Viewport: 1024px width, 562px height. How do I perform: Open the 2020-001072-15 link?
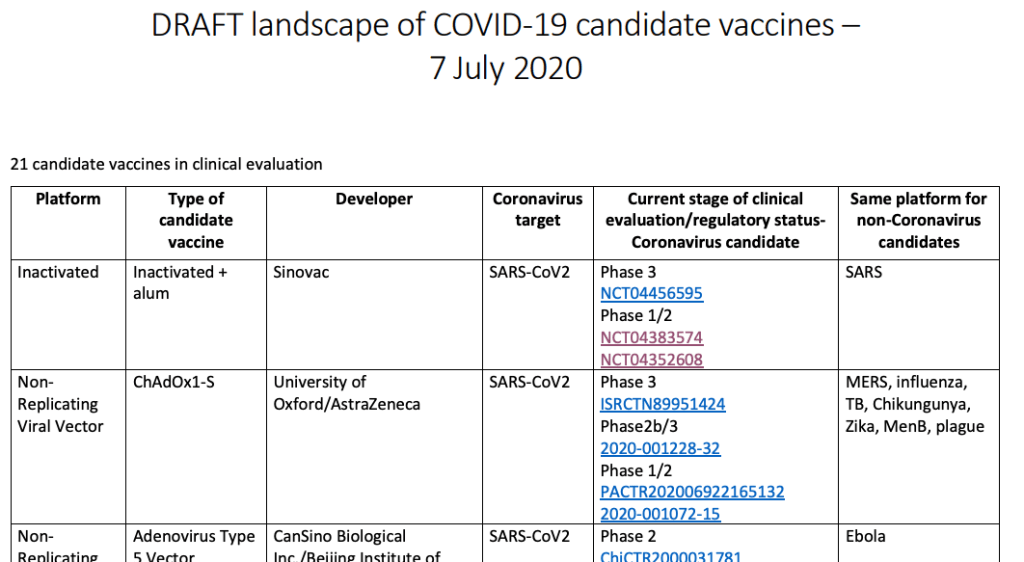tap(660, 514)
